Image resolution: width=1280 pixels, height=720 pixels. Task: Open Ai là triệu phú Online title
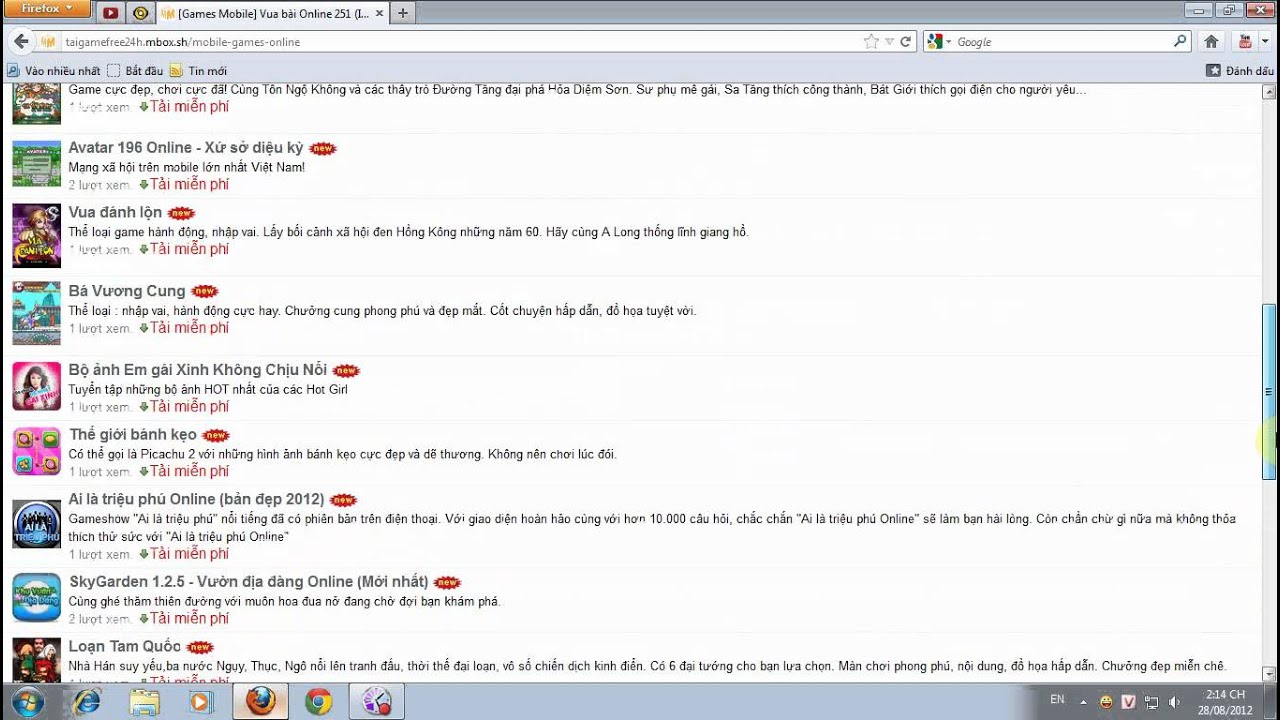click(x=197, y=499)
